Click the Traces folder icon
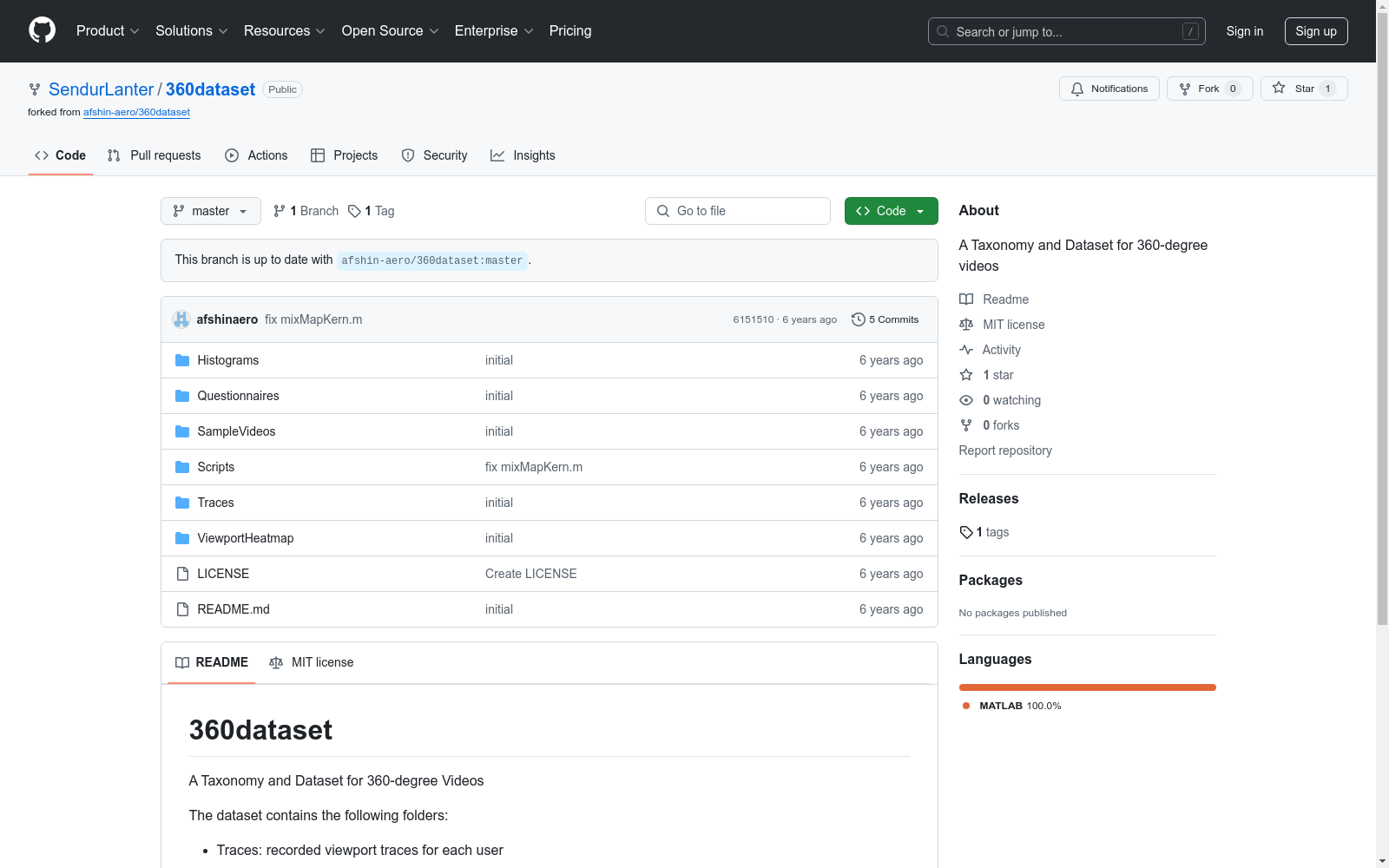This screenshot has width=1389, height=868. tap(182, 503)
